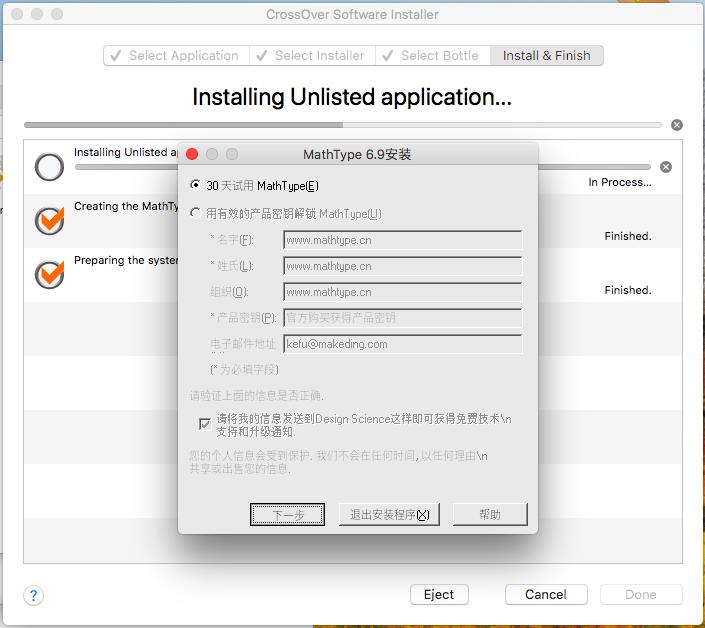705x628 pixels.
Task: Click the 名字 first name input field
Action: click(403, 240)
